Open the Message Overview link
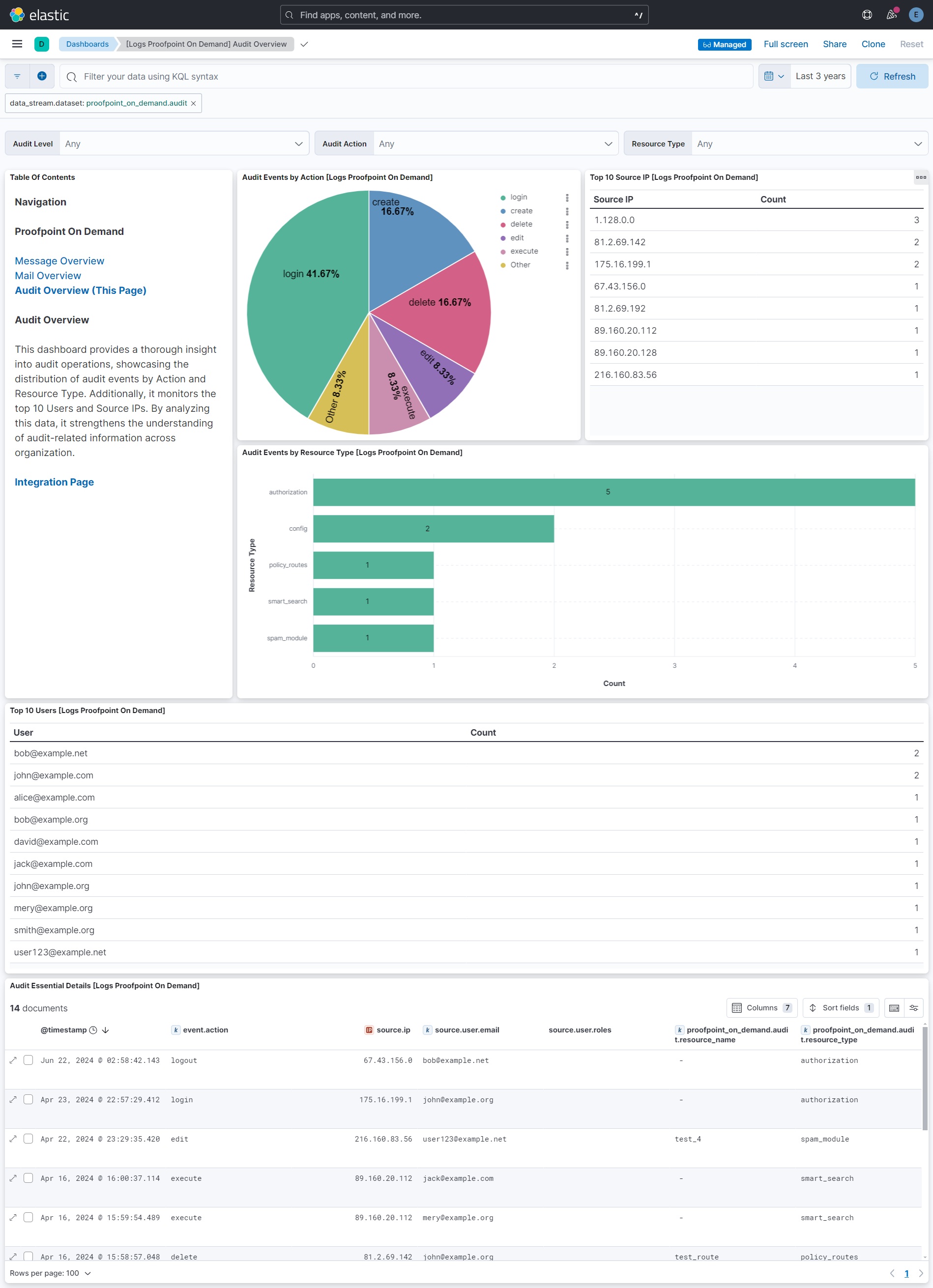This screenshot has height=1288, width=933. (59, 261)
